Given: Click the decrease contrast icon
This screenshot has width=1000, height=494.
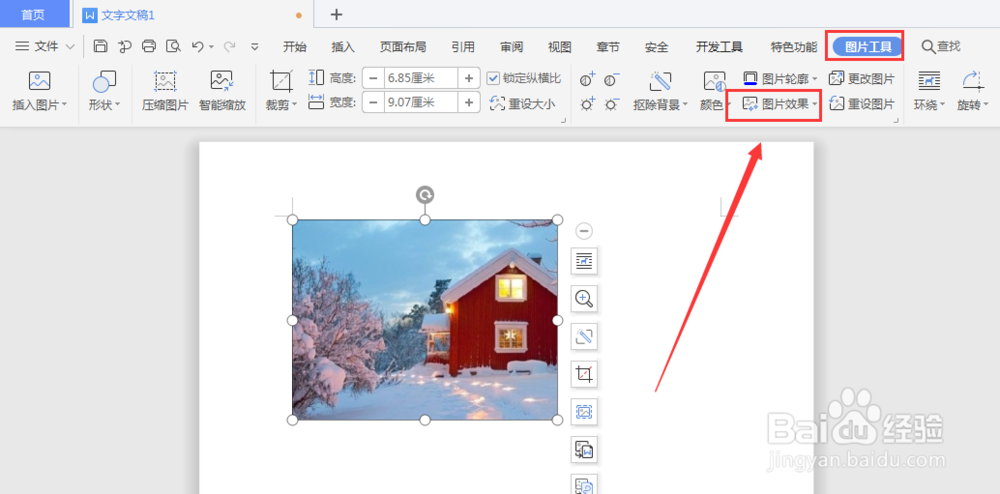Looking at the screenshot, I should tap(612, 80).
